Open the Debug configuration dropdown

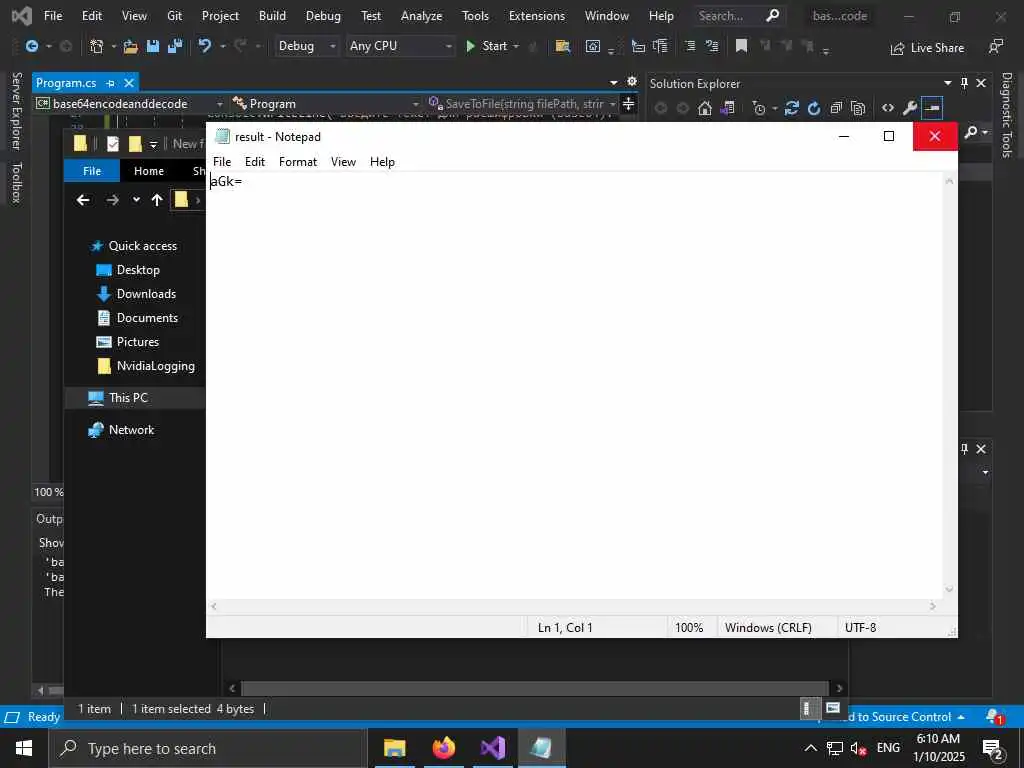[x=306, y=46]
